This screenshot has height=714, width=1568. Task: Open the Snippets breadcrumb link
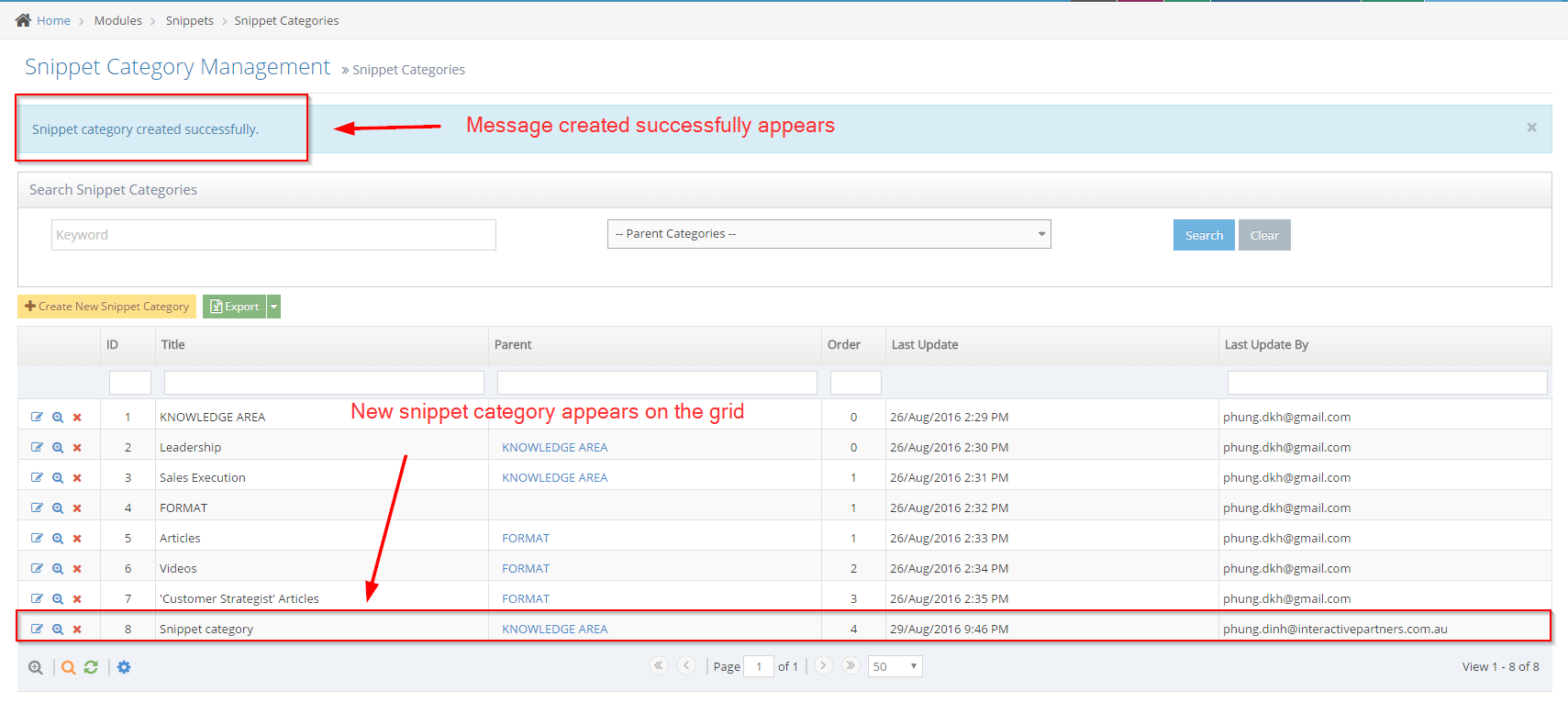[189, 20]
